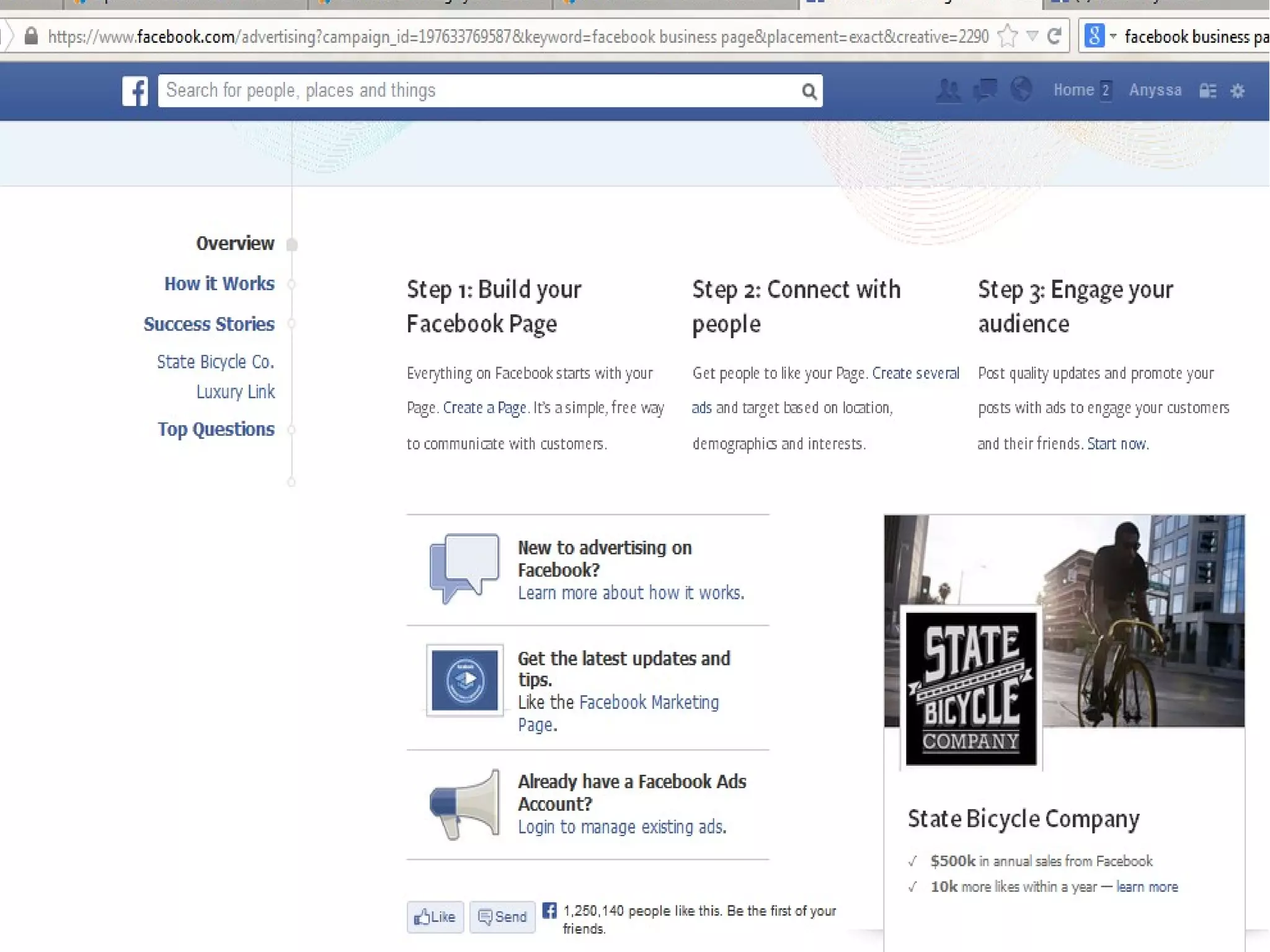Click the browser reload icon
This screenshot has height=952, width=1270.
tap(1054, 37)
